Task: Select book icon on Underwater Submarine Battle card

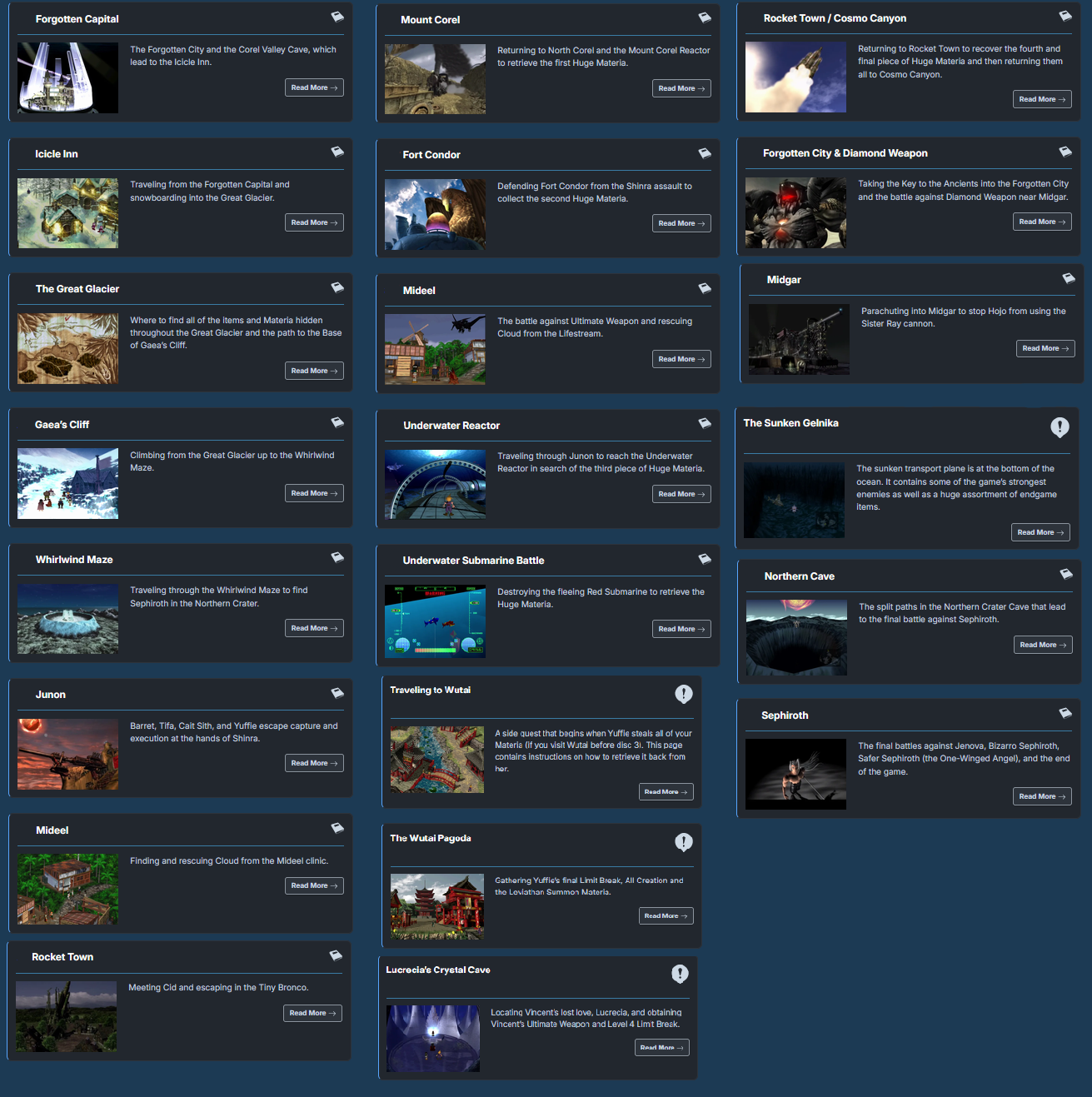Action: tap(705, 559)
